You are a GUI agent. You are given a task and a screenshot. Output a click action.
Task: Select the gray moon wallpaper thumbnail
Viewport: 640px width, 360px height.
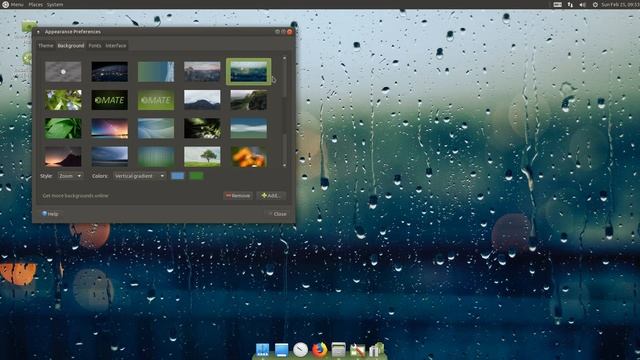point(63,72)
